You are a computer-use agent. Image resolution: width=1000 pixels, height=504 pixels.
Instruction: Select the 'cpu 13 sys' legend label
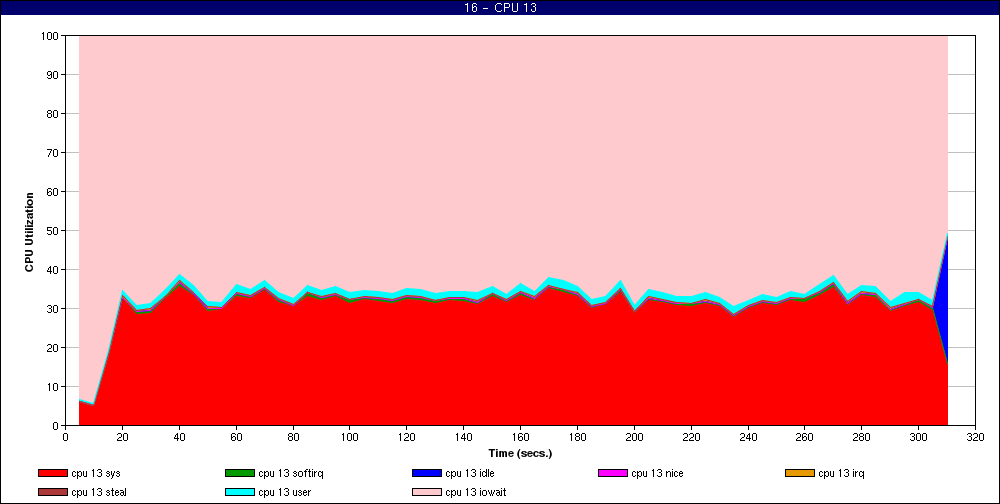coord(96,473)
